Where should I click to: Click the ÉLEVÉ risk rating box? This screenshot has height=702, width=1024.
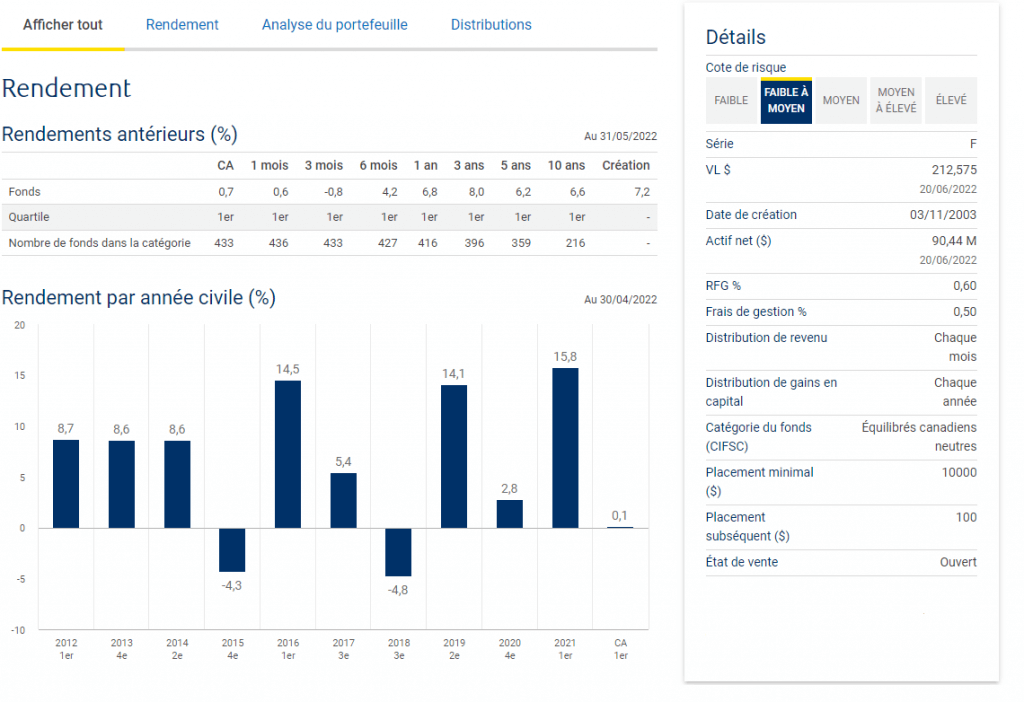[951, 101]
